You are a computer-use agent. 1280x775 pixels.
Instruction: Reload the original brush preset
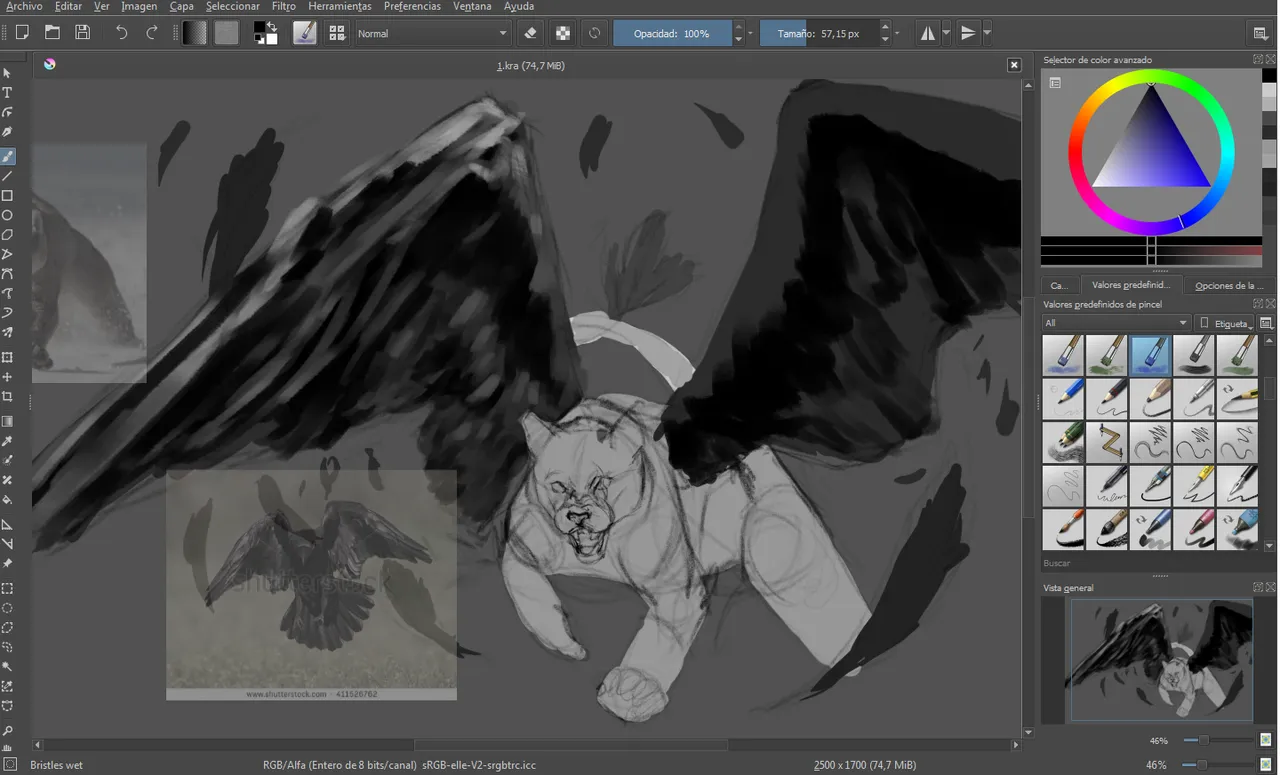[595, 33]
